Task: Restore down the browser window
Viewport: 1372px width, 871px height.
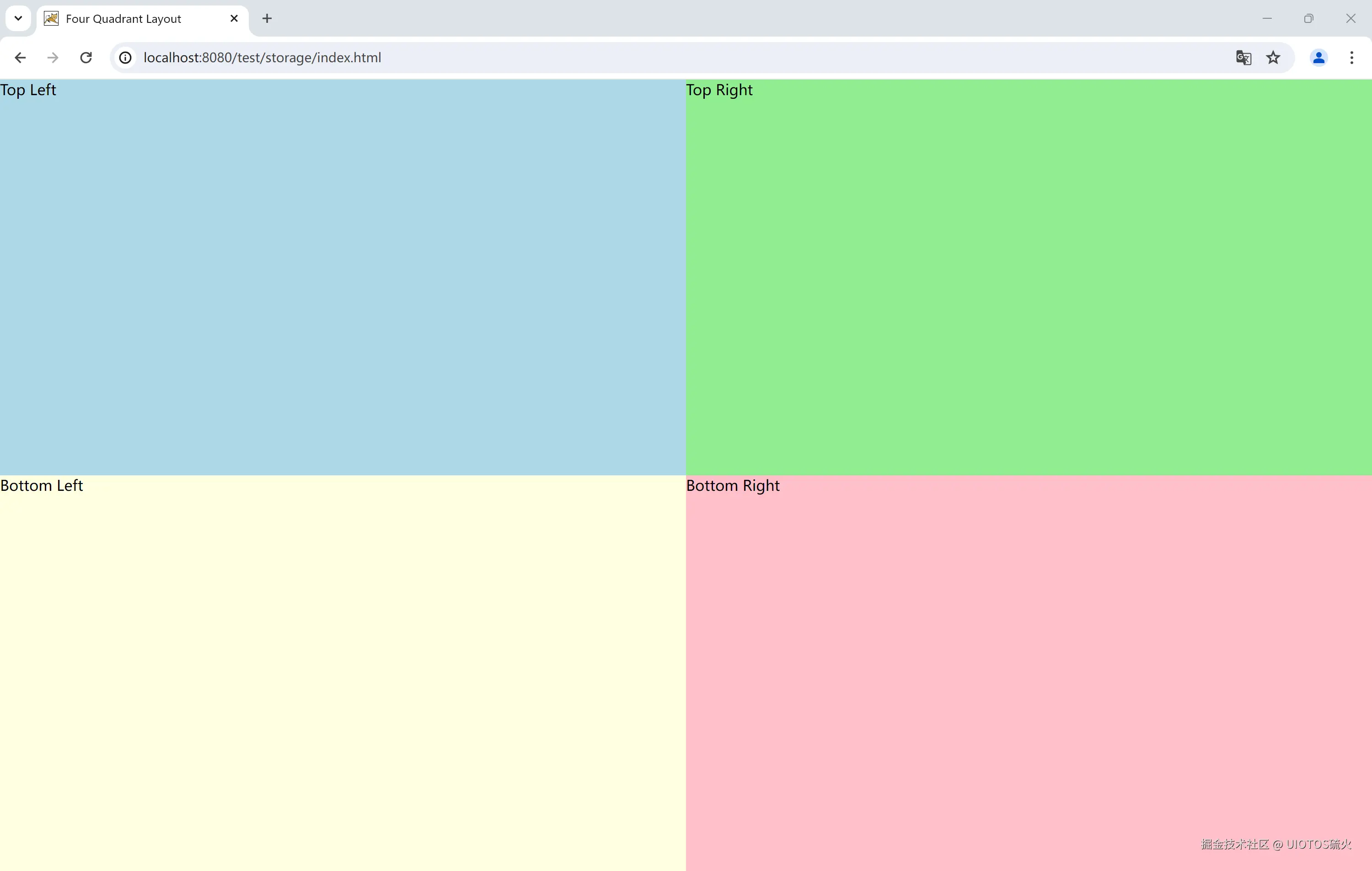Action: [1309, 18]
